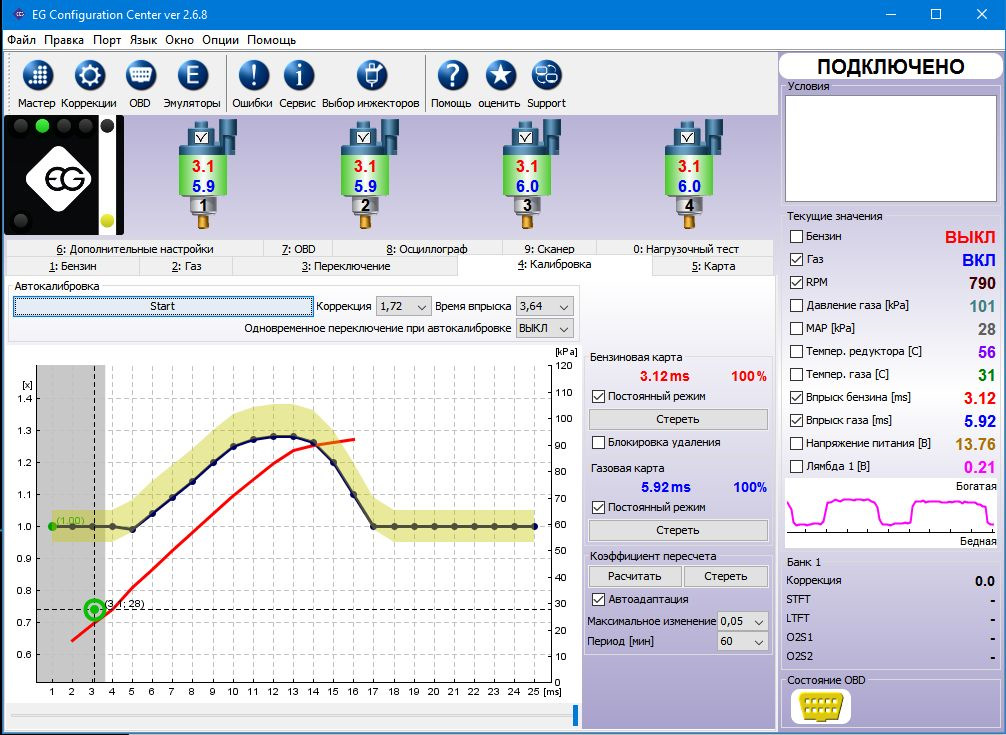The image size is (1006, 735).
Task: Open 6: Дополнительные настройки tab
Action: 135,249
